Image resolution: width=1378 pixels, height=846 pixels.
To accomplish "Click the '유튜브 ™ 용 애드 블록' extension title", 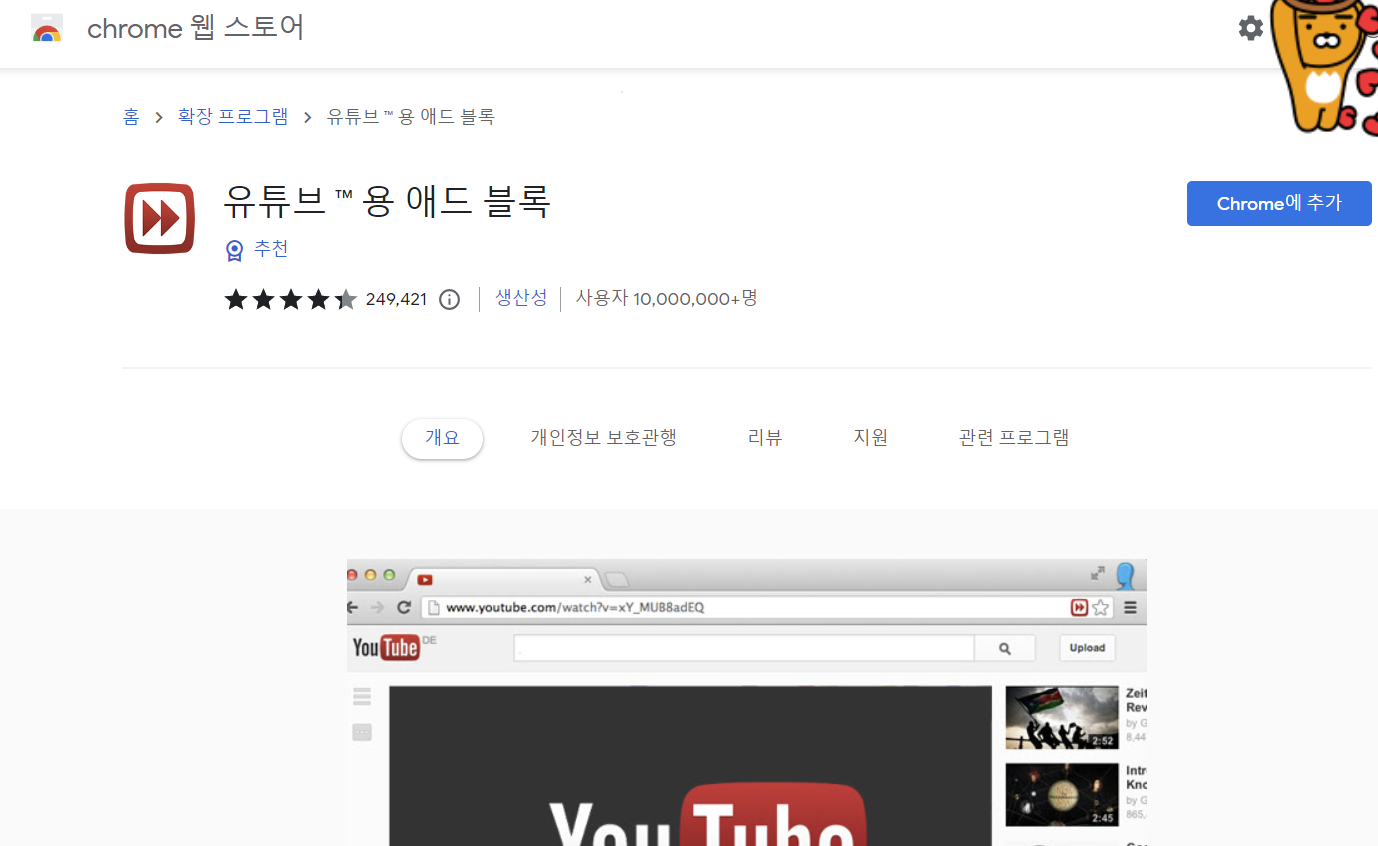I will [387, 202].
